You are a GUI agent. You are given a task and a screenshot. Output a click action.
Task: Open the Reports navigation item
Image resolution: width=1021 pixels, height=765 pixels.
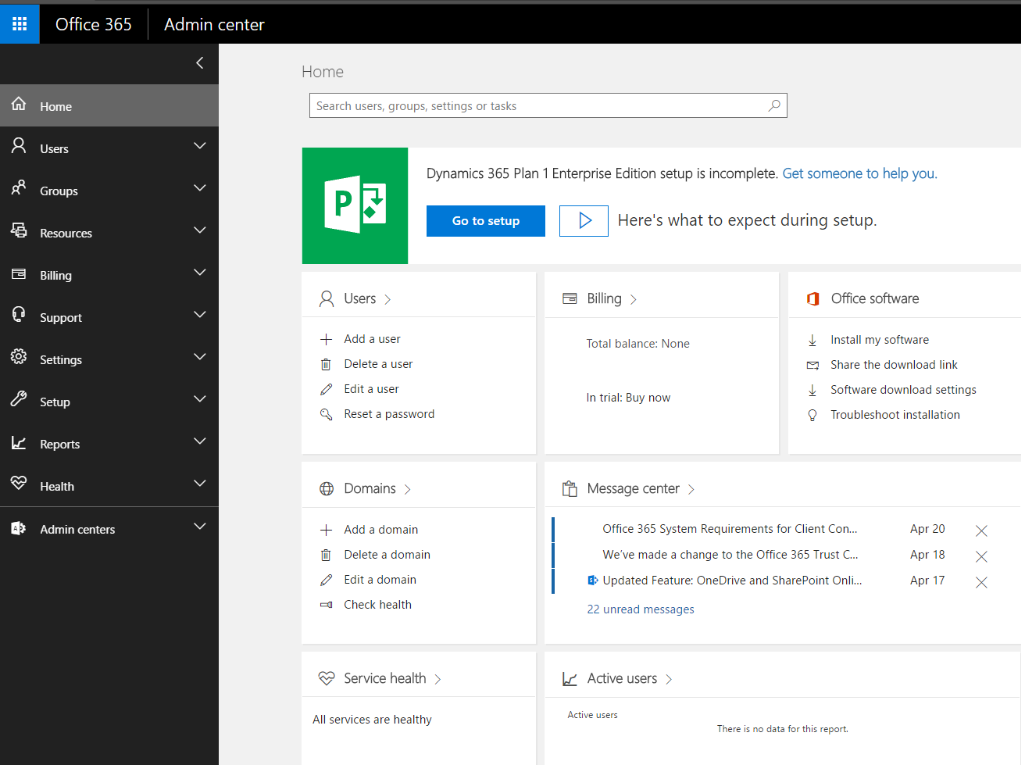(x=60, y=444)
